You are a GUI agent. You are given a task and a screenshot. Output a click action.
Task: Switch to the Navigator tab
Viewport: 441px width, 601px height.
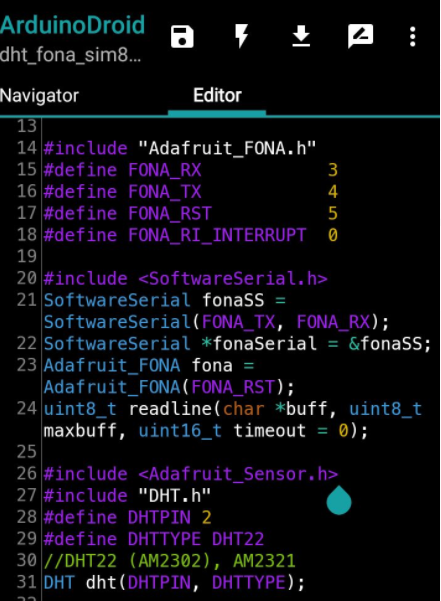(39, 95)
